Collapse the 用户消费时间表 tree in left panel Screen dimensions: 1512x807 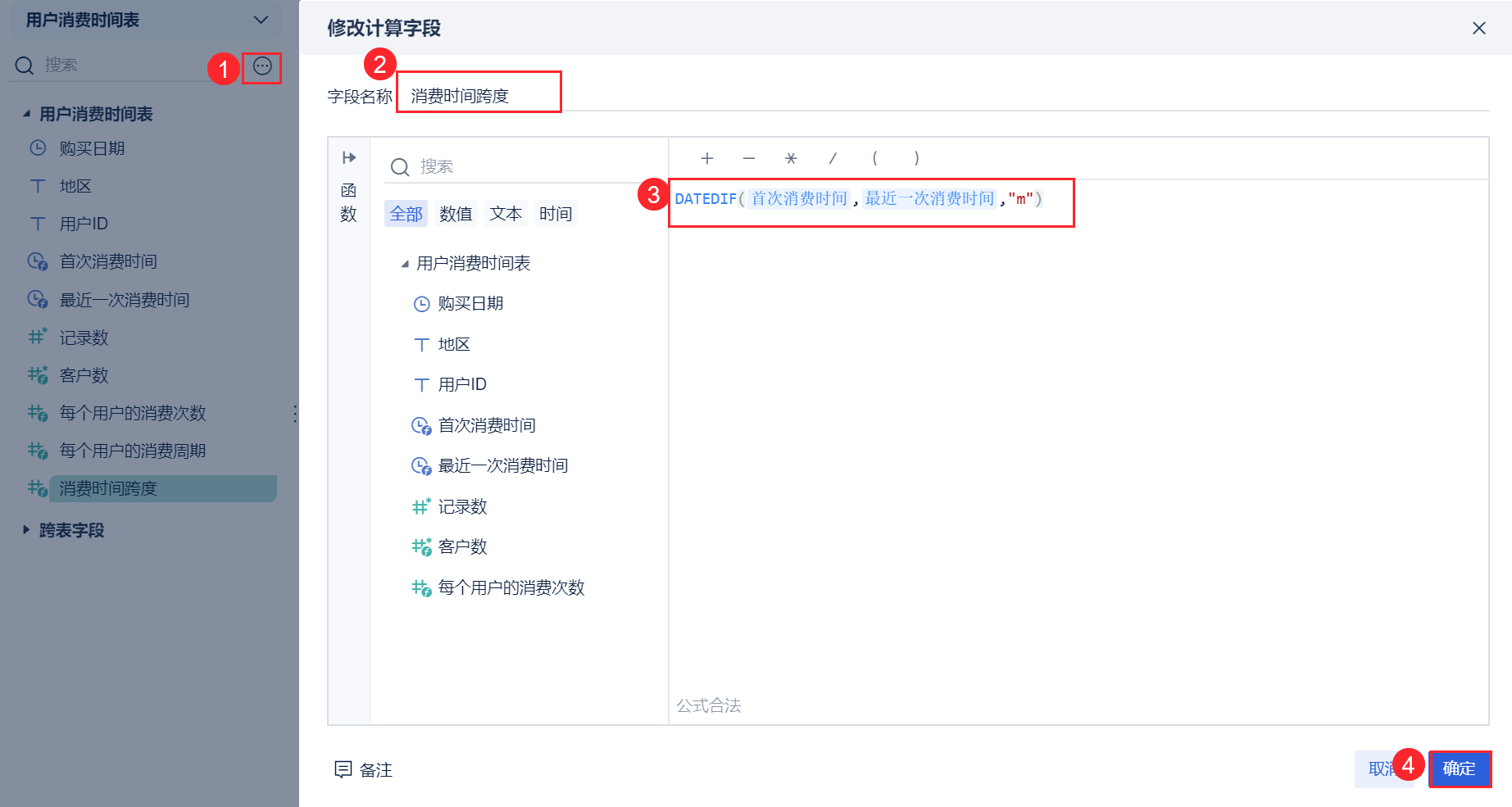coord(26,114)
